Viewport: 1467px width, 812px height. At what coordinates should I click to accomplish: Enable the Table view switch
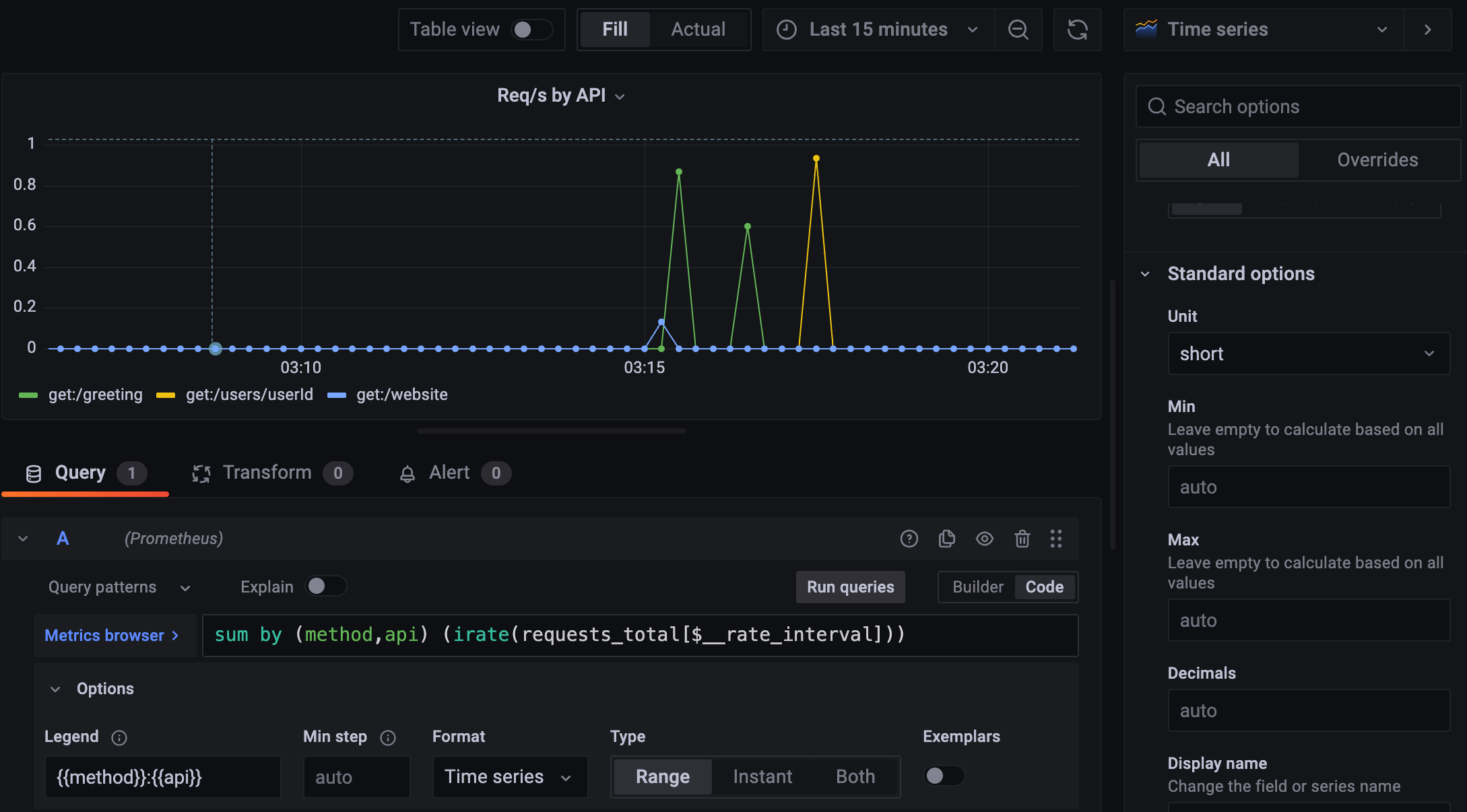pyautogui.click(x=531, y=30)
